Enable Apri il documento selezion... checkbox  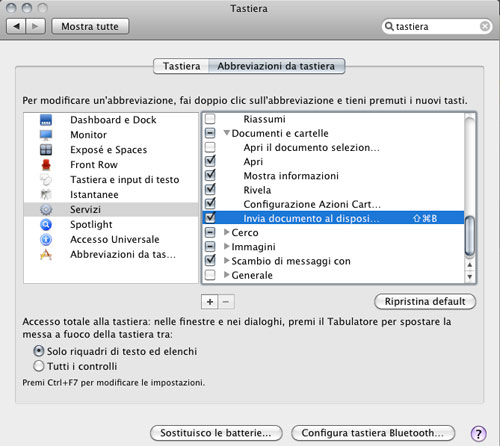tap(210, 147)
